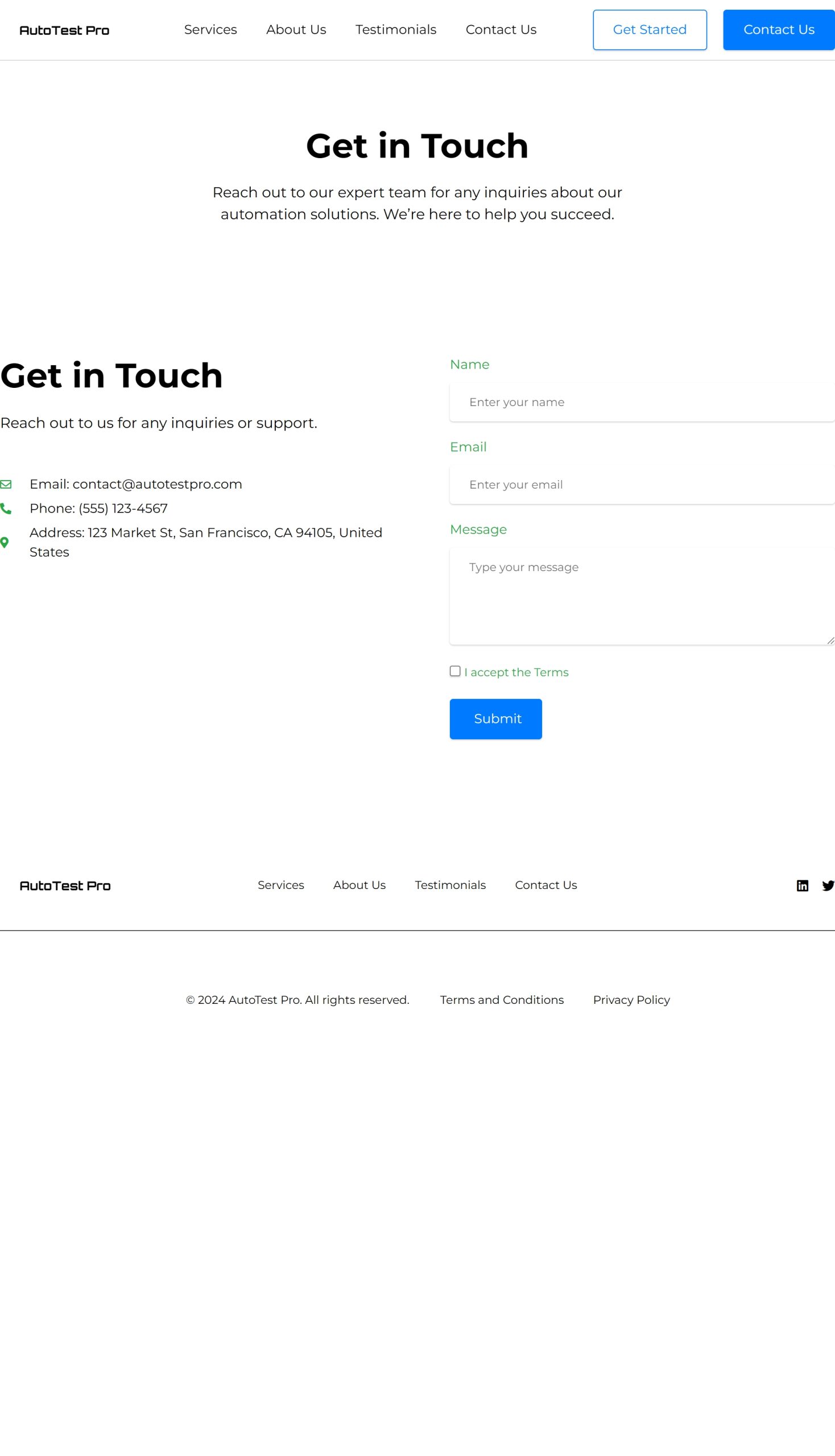835x1456 pixels.
Task: Click the 'Reach out to our expert team' paragraph
Action: (x=418, y=203)
